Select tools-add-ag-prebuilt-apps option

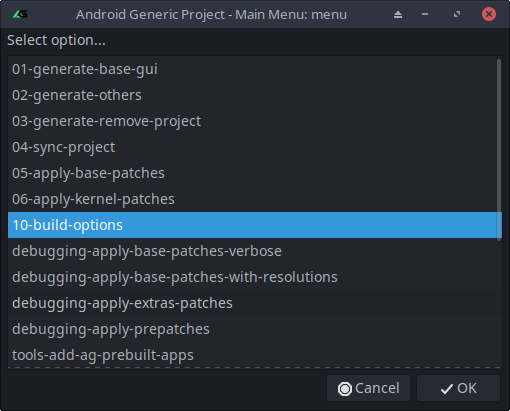(x=255, y=355)
